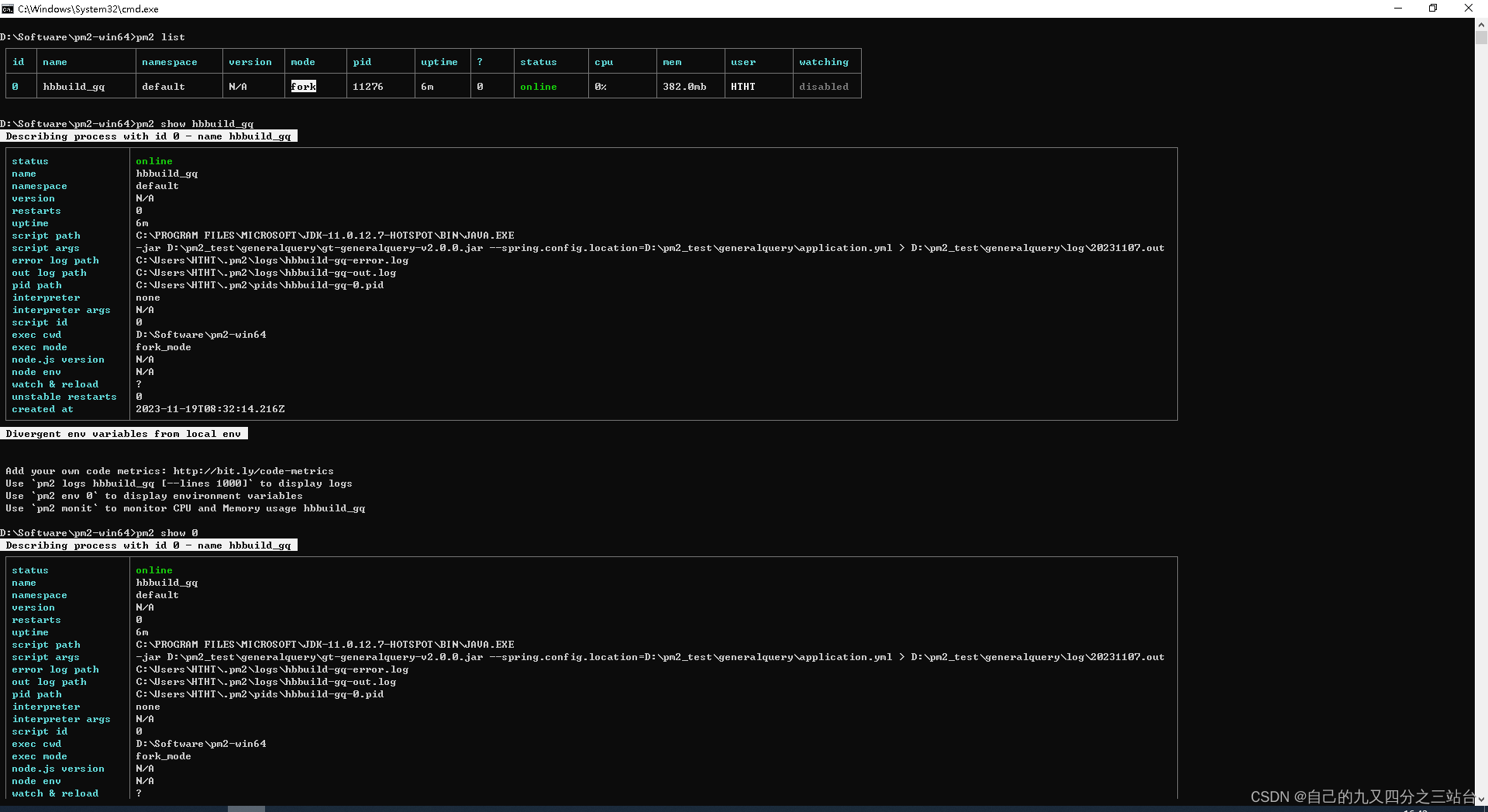Click the highlighted 'fork' mode cell

pos(304,87)
